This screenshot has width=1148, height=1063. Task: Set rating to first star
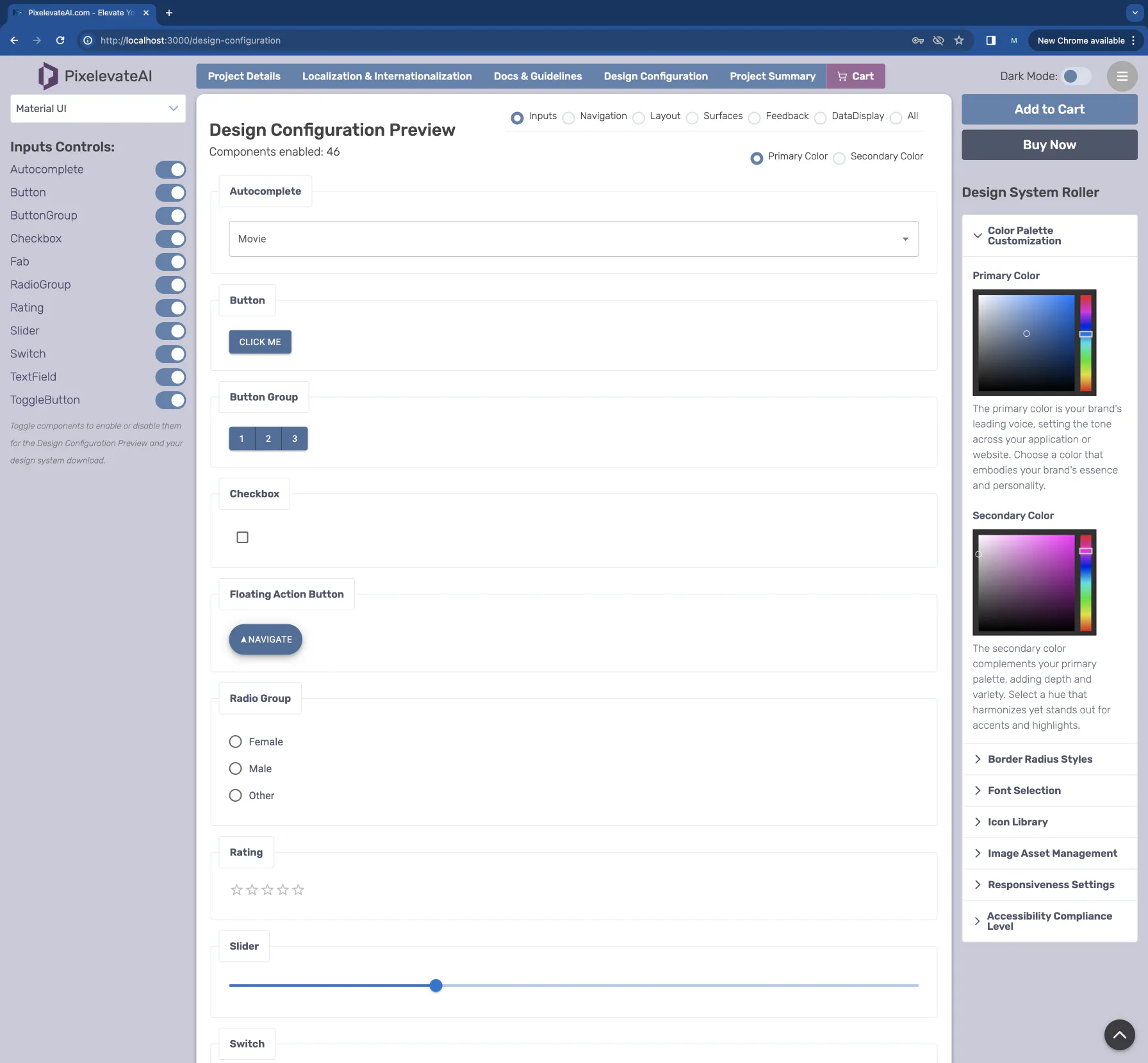[x=236, y=889]
